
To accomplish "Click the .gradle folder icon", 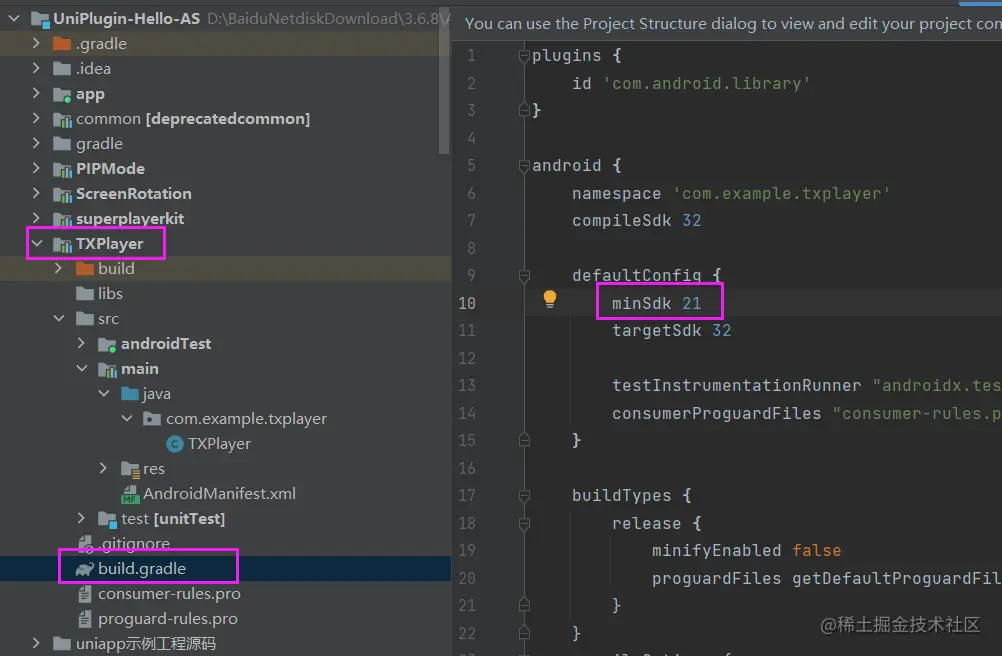I will 62,43.
